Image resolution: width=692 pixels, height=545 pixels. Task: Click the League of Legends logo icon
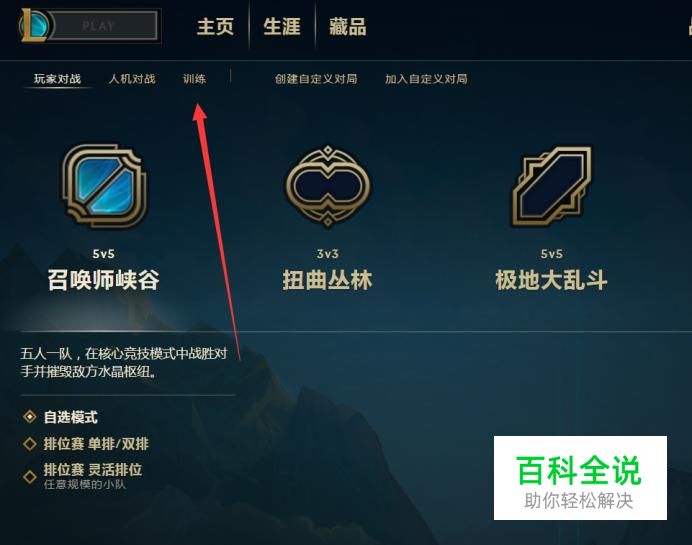point(35,26)
